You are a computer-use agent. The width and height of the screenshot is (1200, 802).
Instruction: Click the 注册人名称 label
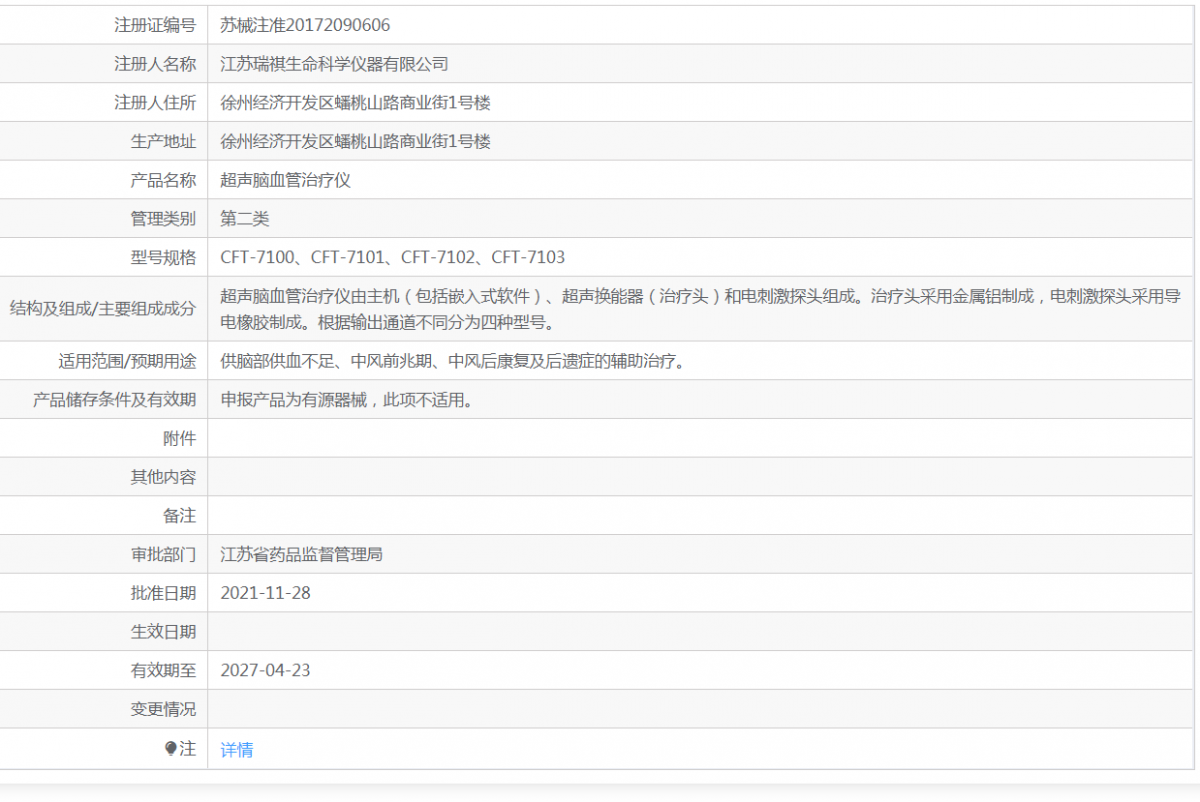coord(155,64)
